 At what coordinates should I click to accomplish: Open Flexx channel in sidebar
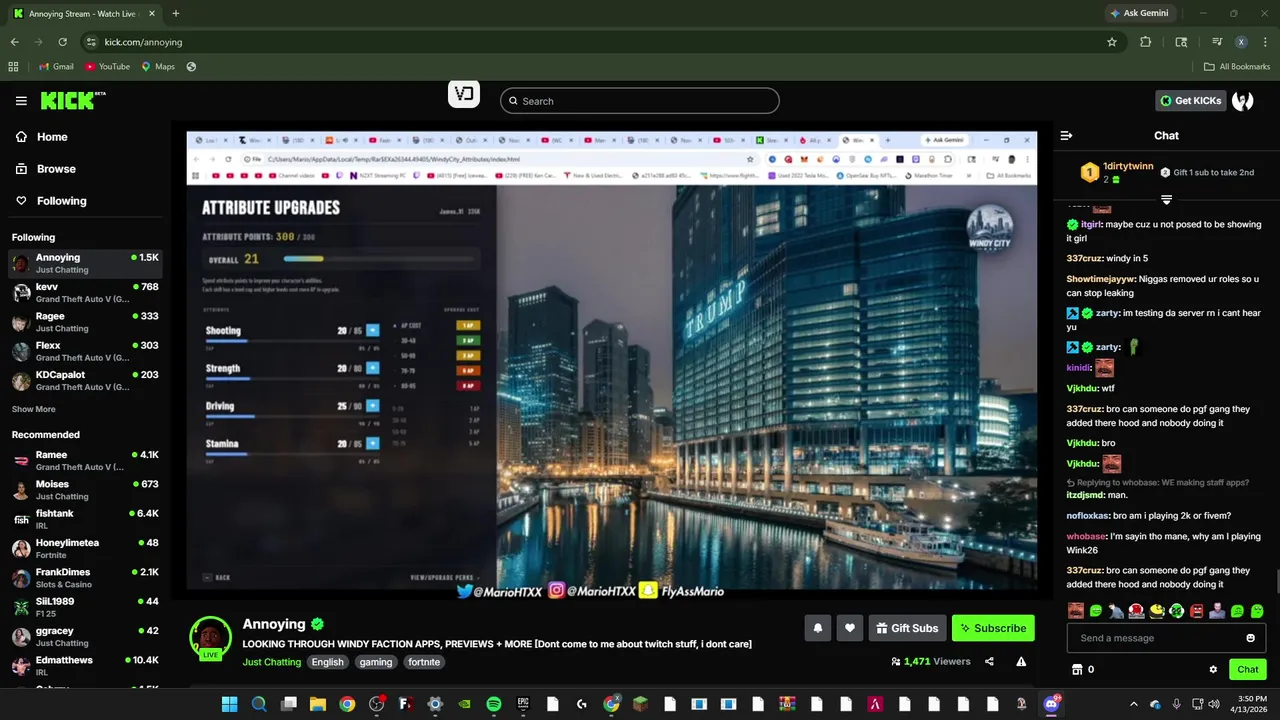click(x=84, y=351)
